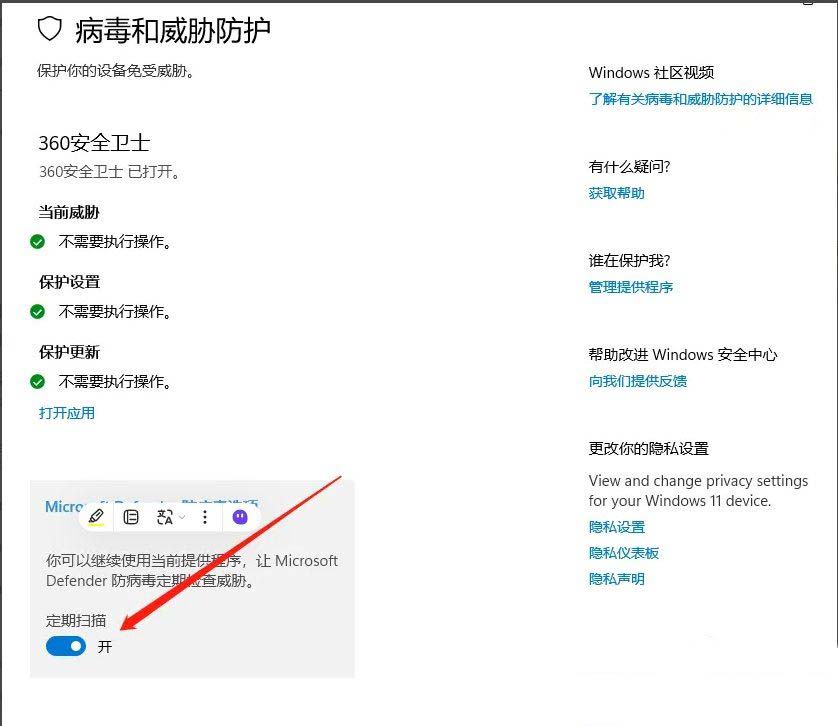This screenshot has height=726, width=838.
Task: Click the 360安全卫士 heading text
Action: 94,143
